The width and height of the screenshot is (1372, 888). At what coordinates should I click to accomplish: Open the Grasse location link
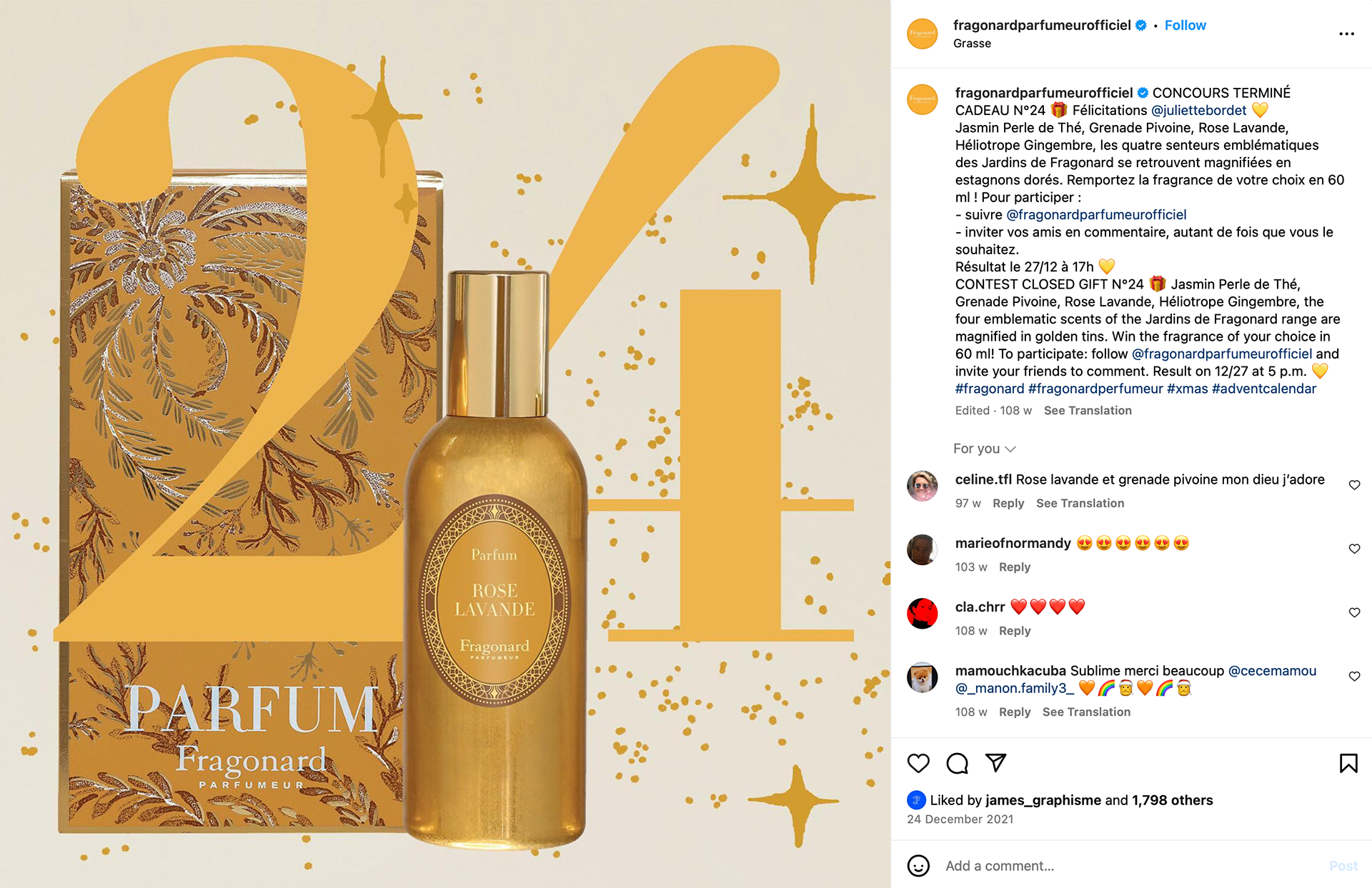(972, 44)
